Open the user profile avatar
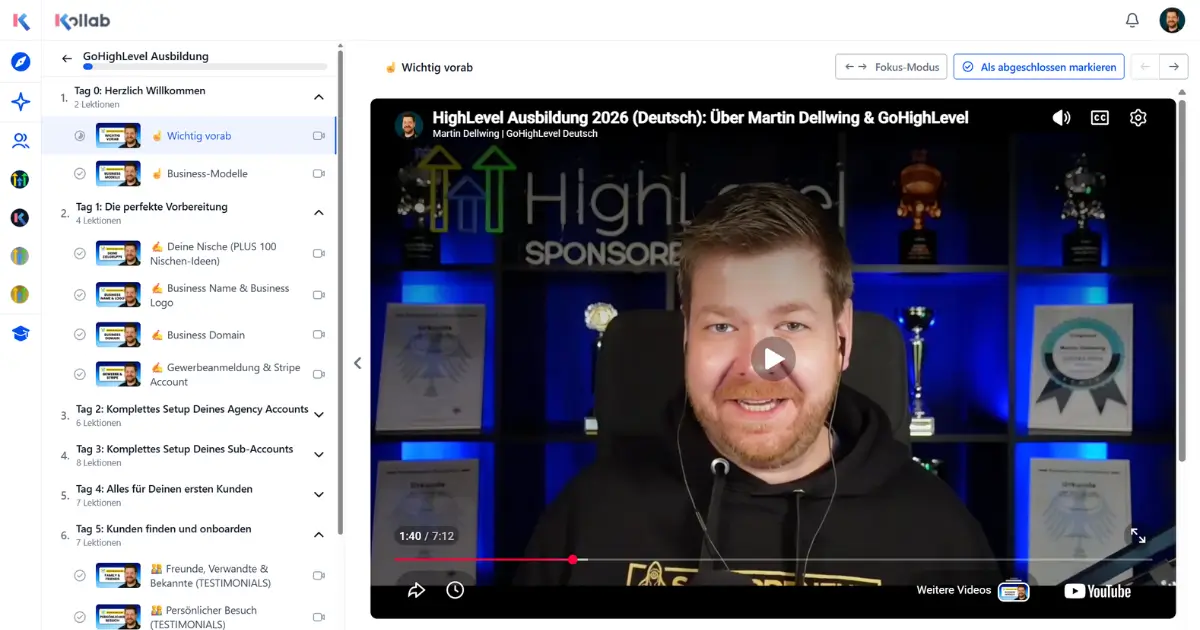The height and width of the screenshot is (630, 1200). (1172, 20)
